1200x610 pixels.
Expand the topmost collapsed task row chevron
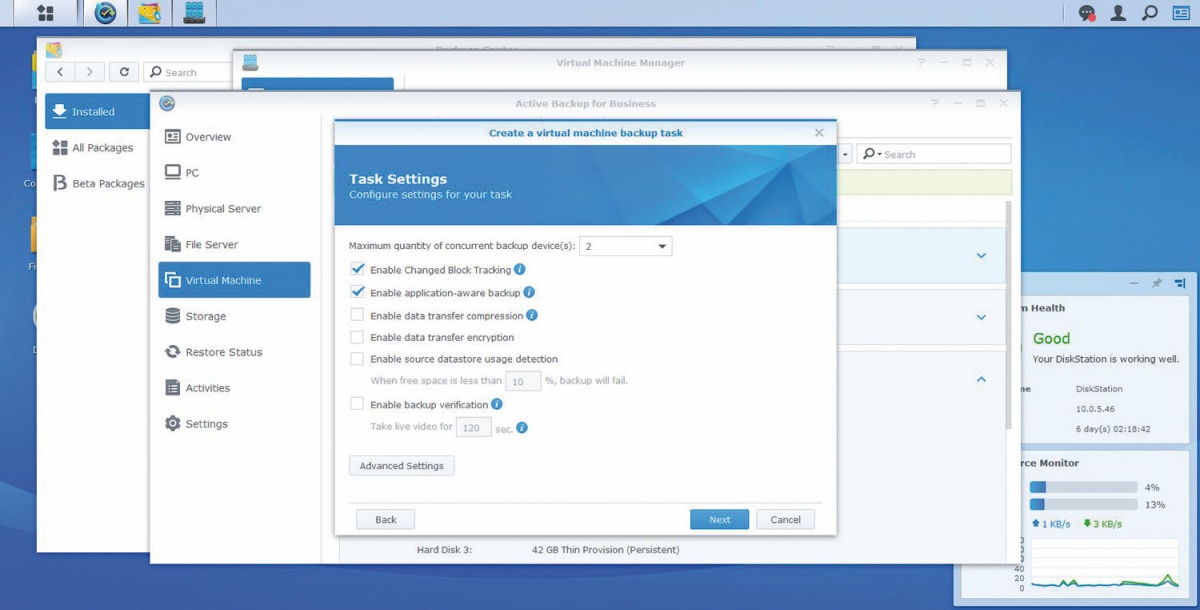pyautogui.click(x=981, y=256)
